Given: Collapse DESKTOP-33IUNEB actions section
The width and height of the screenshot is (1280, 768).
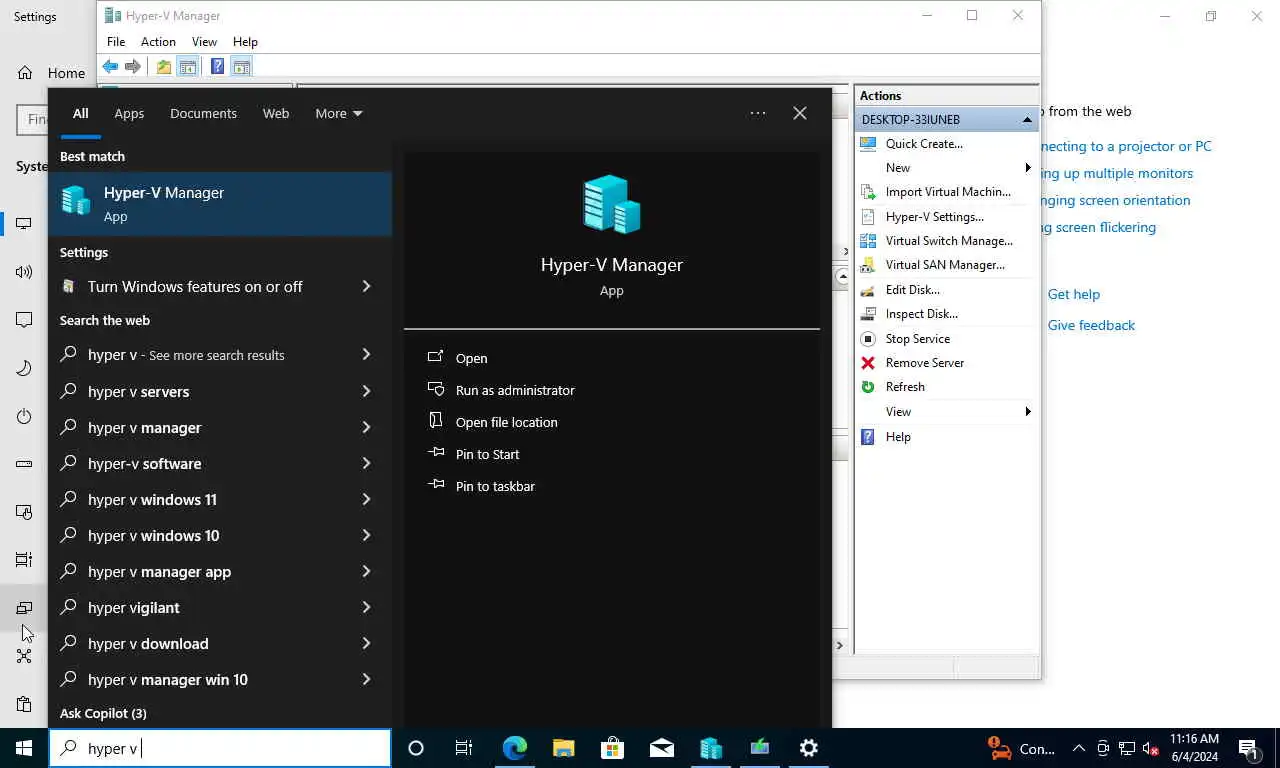Looking at the screenshot, I should pyautogui.click(x=1027, y=120).
